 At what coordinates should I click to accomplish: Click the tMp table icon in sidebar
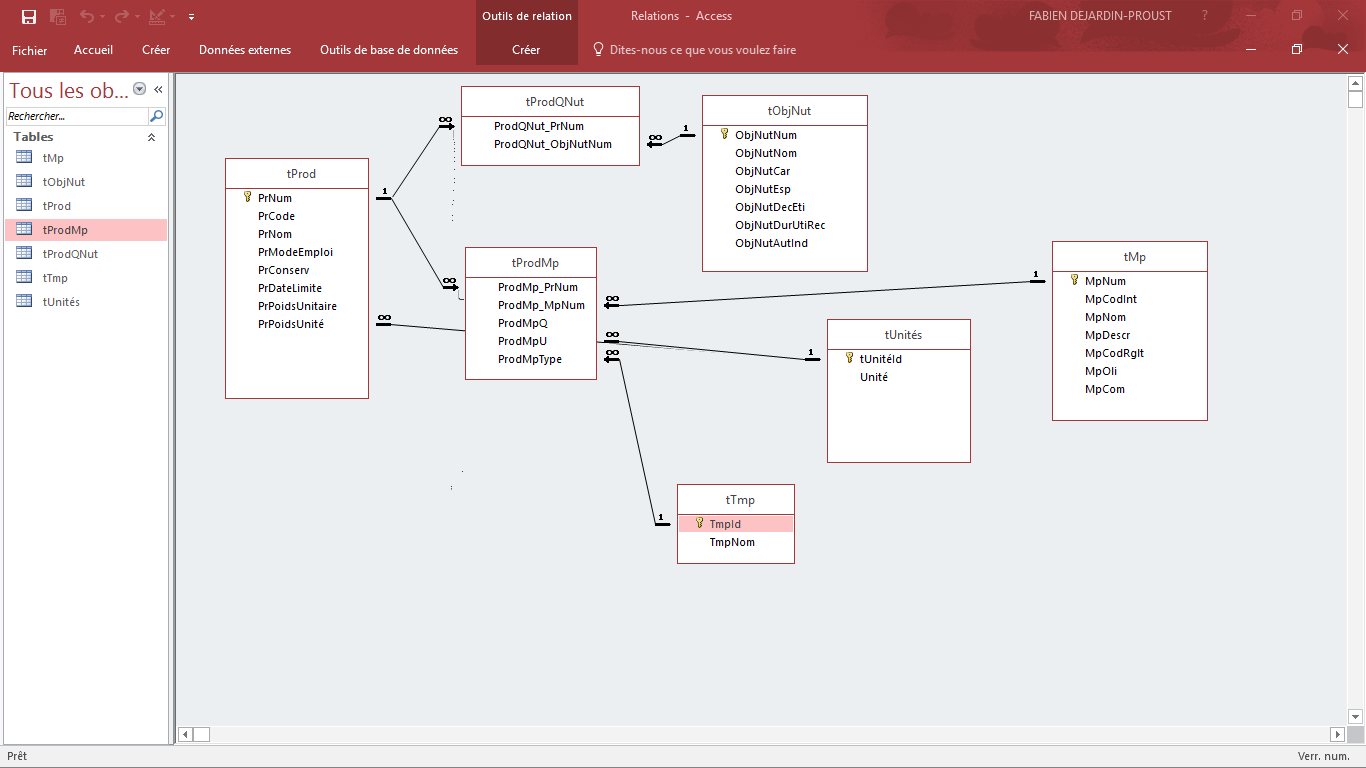click(24, 157)
